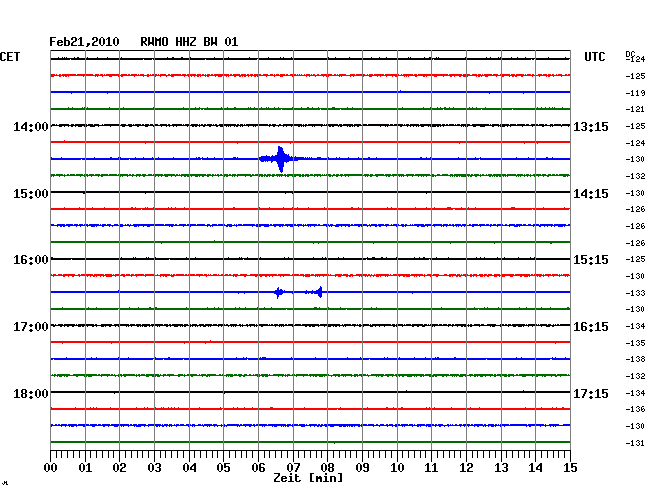Select the DC offset value -135
Viewport: 650px width, 494px height.
pyautogui.click(x=635, y=343)
